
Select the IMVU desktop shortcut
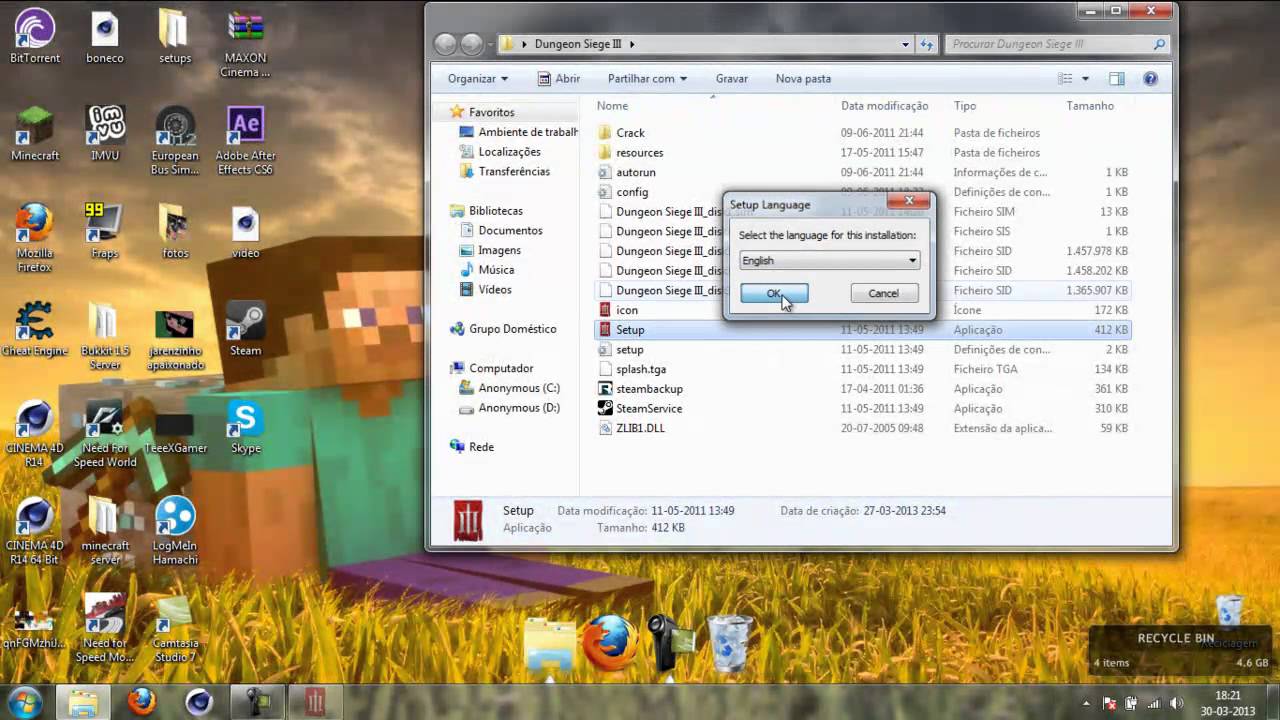[105, 133]
